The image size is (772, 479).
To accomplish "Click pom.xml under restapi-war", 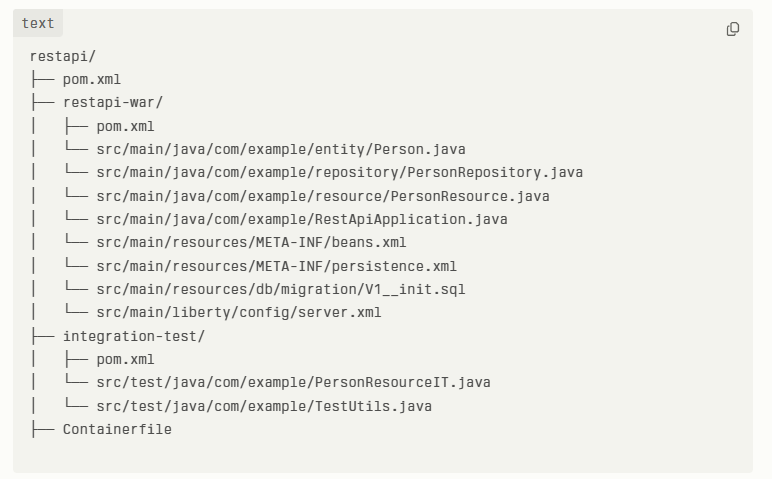I will 125,127.
